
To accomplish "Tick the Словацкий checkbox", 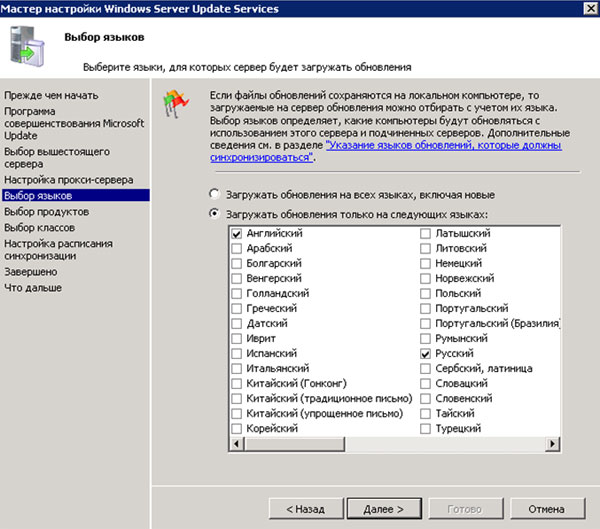I will 425,384.
